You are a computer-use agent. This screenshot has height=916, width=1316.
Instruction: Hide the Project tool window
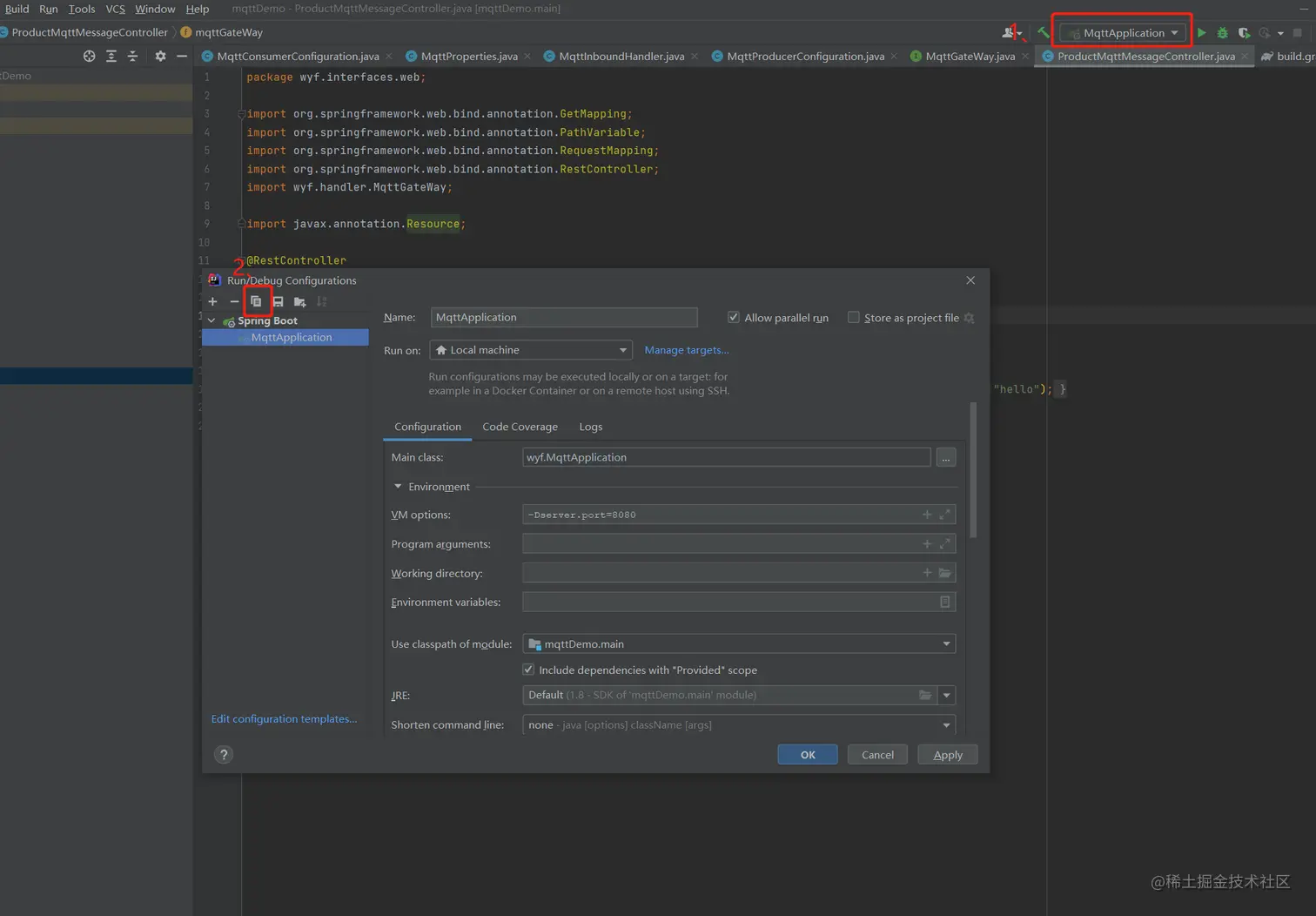tap(182, 56)
